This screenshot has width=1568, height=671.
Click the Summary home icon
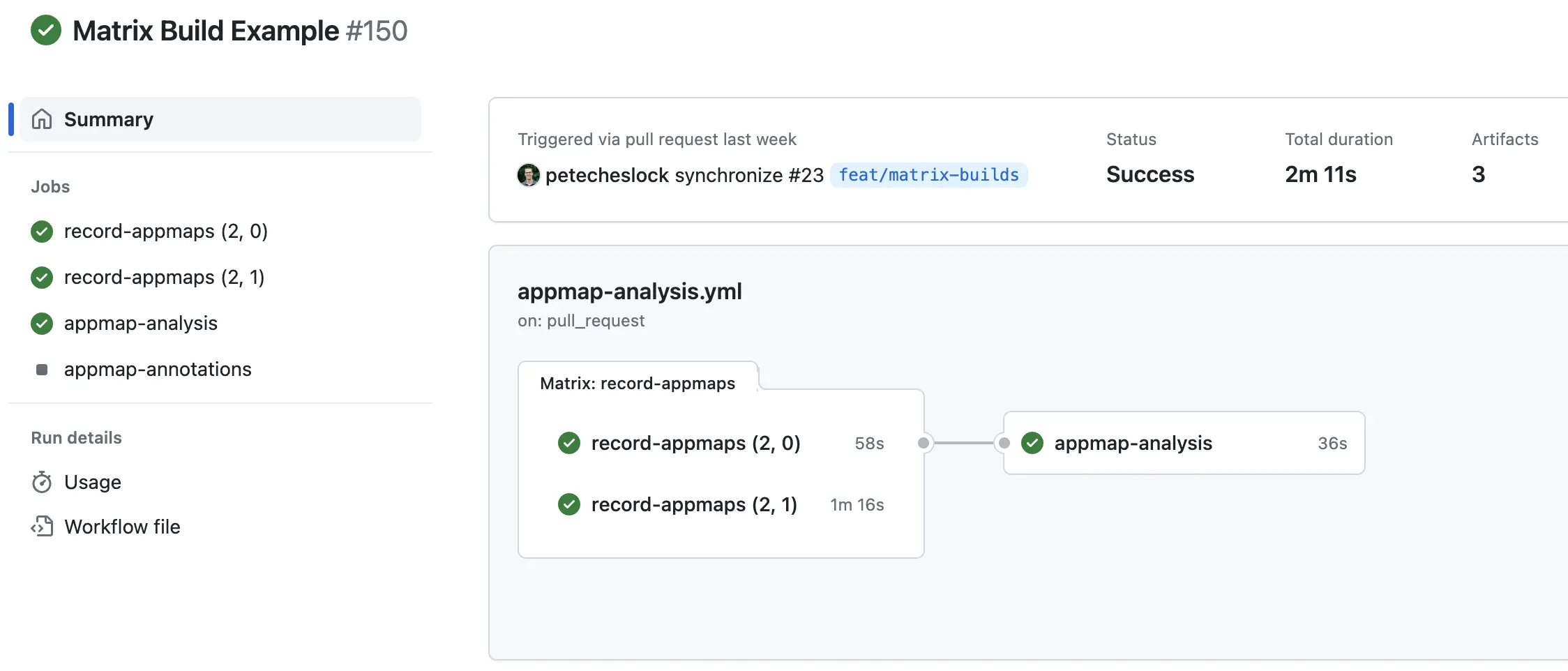42,119
